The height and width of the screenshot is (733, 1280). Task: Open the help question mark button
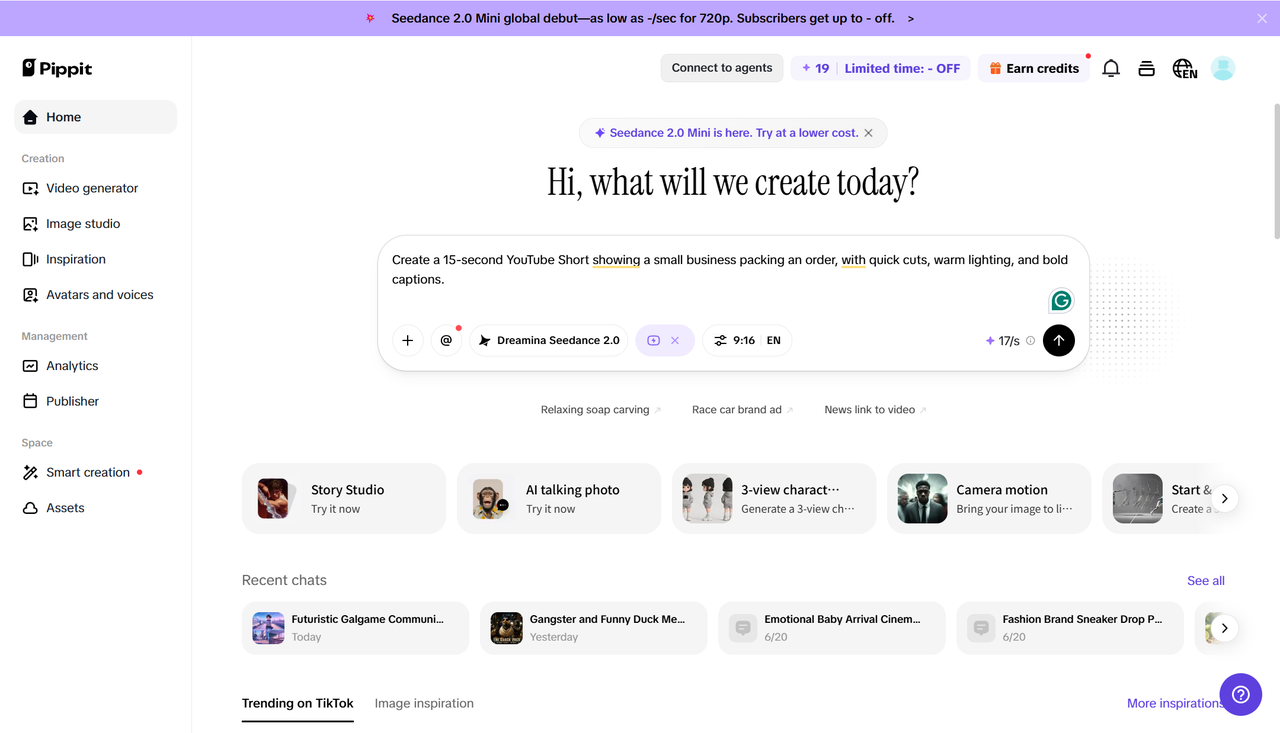click(1241, 694)
